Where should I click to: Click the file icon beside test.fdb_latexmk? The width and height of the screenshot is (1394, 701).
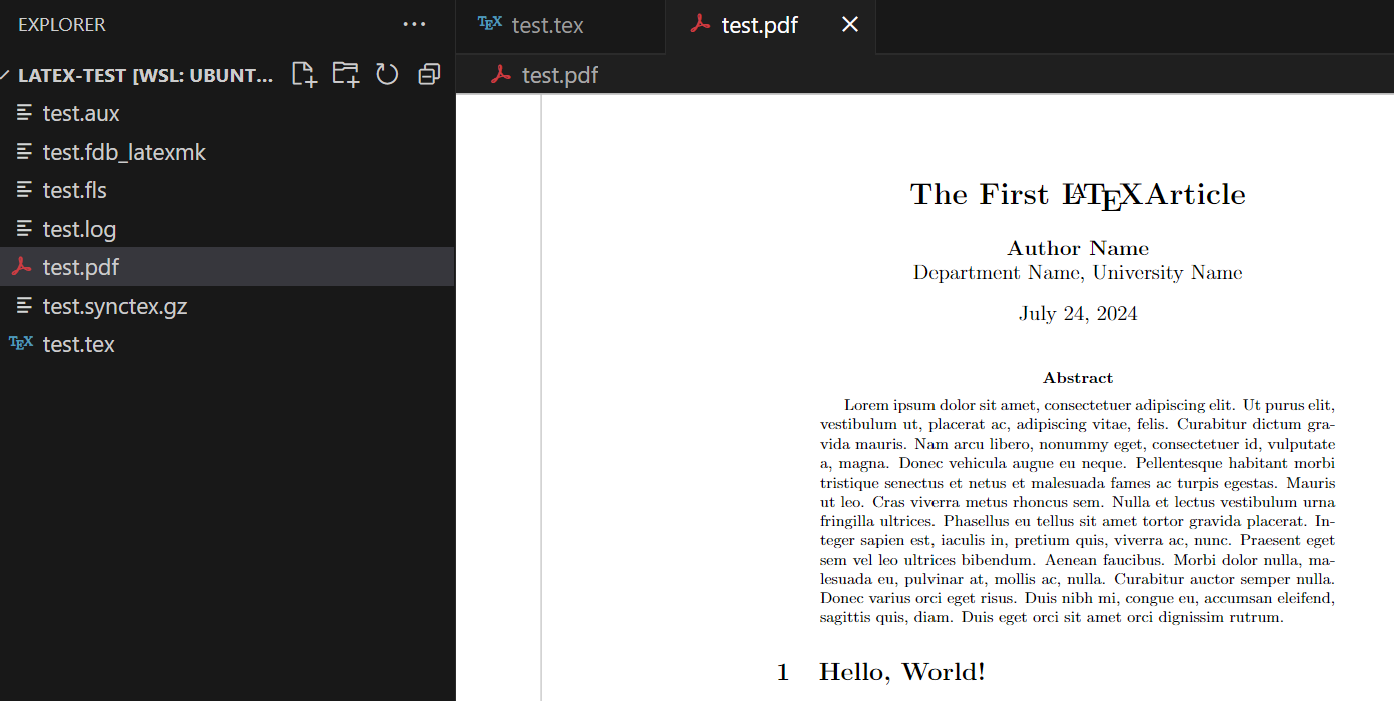click(x=24, y=152)
